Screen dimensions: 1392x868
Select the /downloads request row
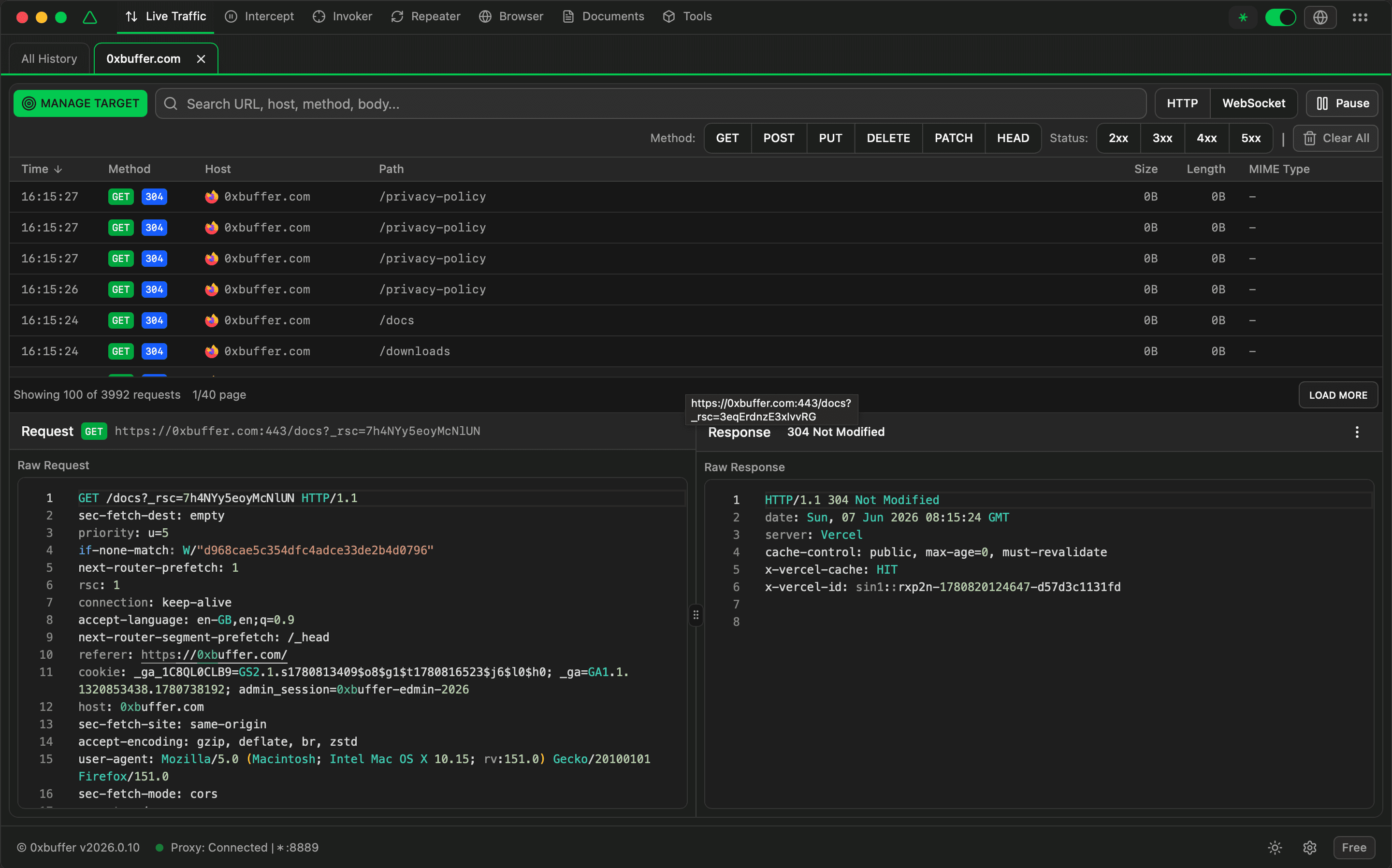tap(696, 351)
